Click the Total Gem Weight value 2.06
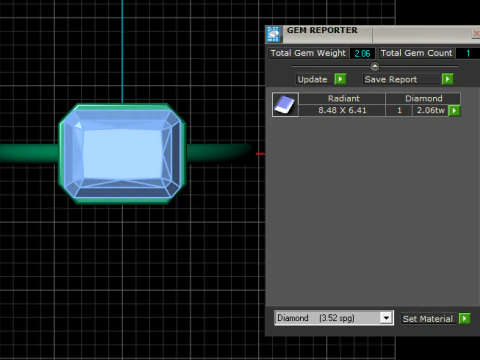Viewport: 480px width, 360px height. pyautogui.click(x=362, y=53)
